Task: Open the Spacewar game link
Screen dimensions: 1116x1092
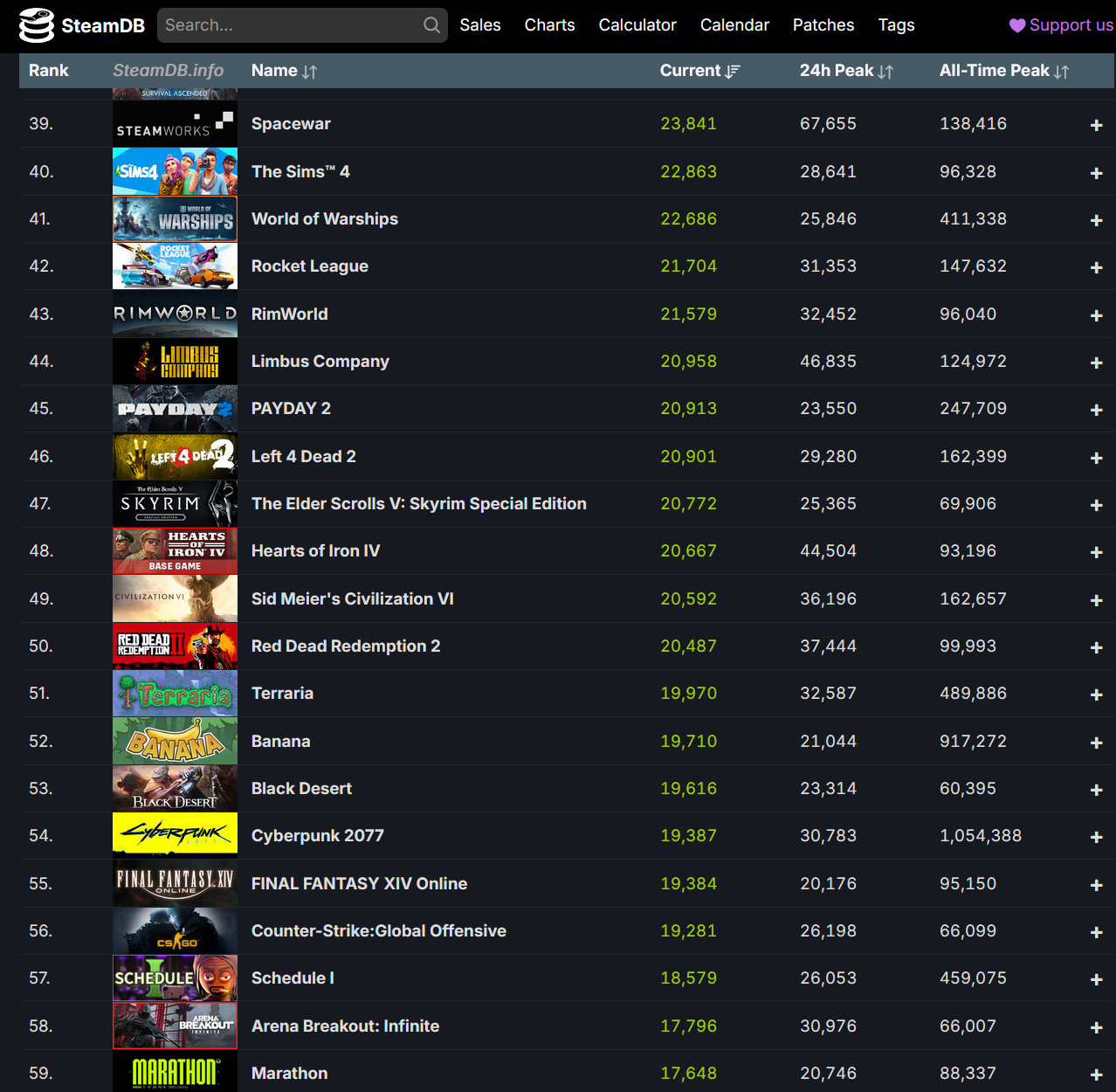Action: (x=291, y=123)
